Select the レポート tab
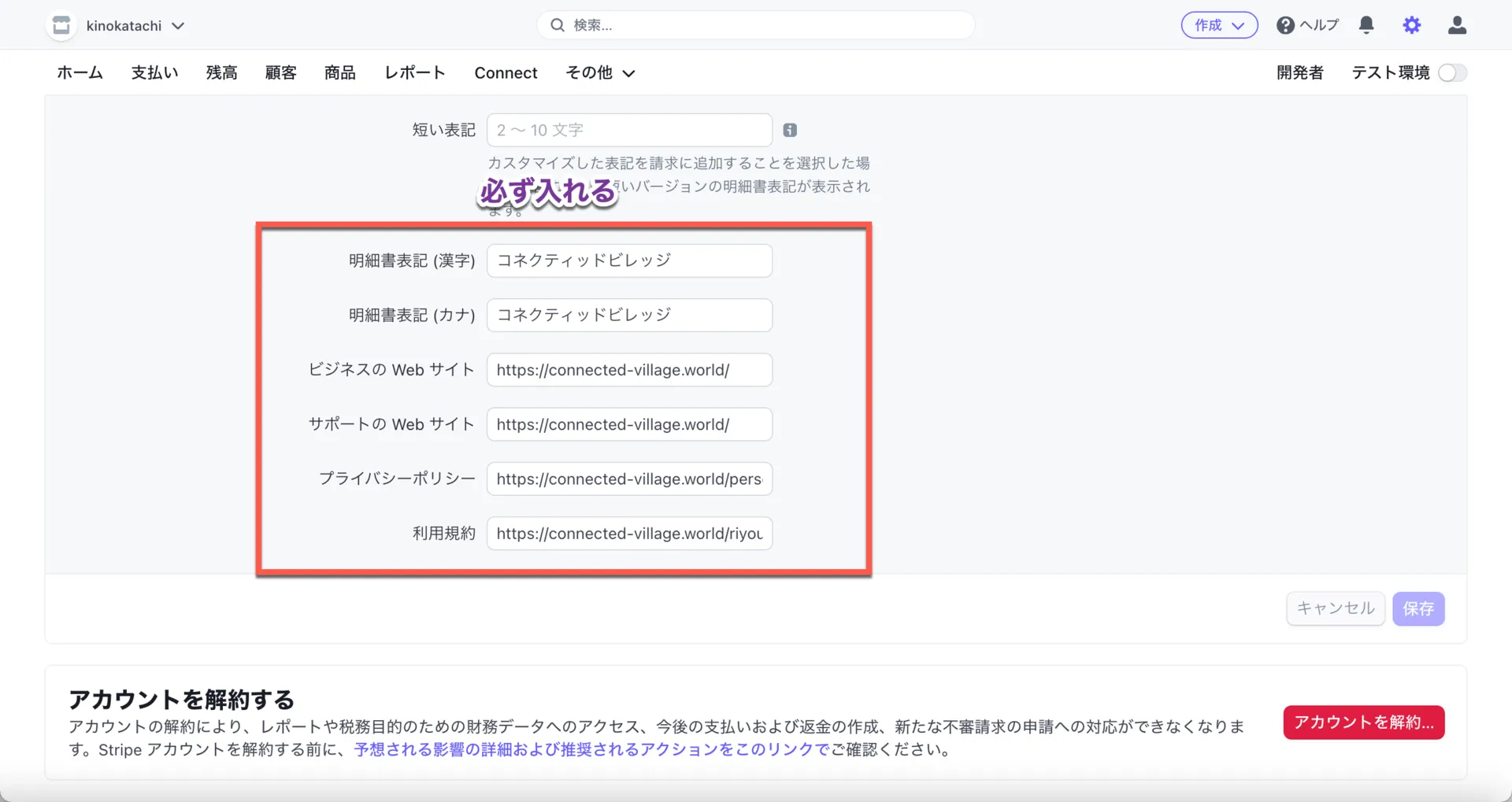This screenshot has width=1512, height=802. [x=414, y=73]
